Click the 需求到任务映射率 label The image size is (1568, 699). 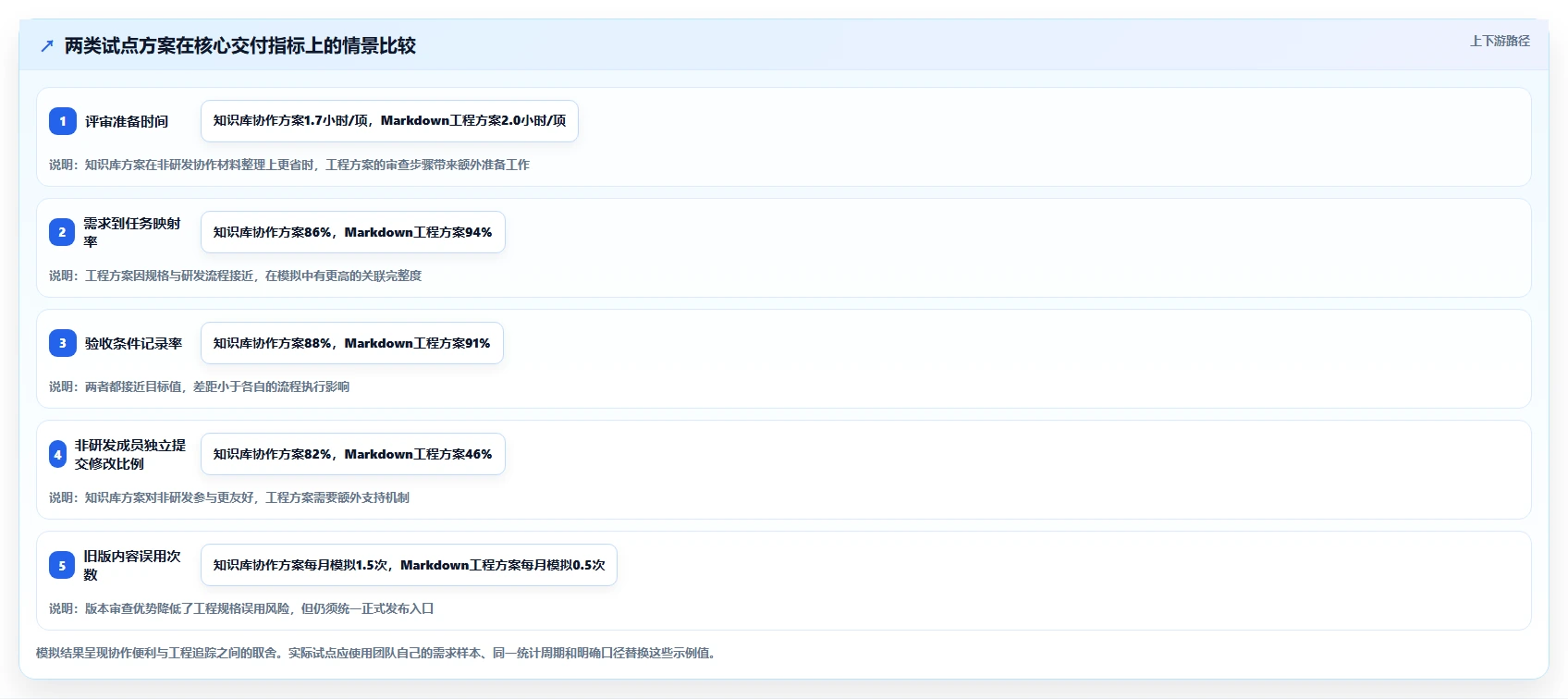(x=132, y=232)
